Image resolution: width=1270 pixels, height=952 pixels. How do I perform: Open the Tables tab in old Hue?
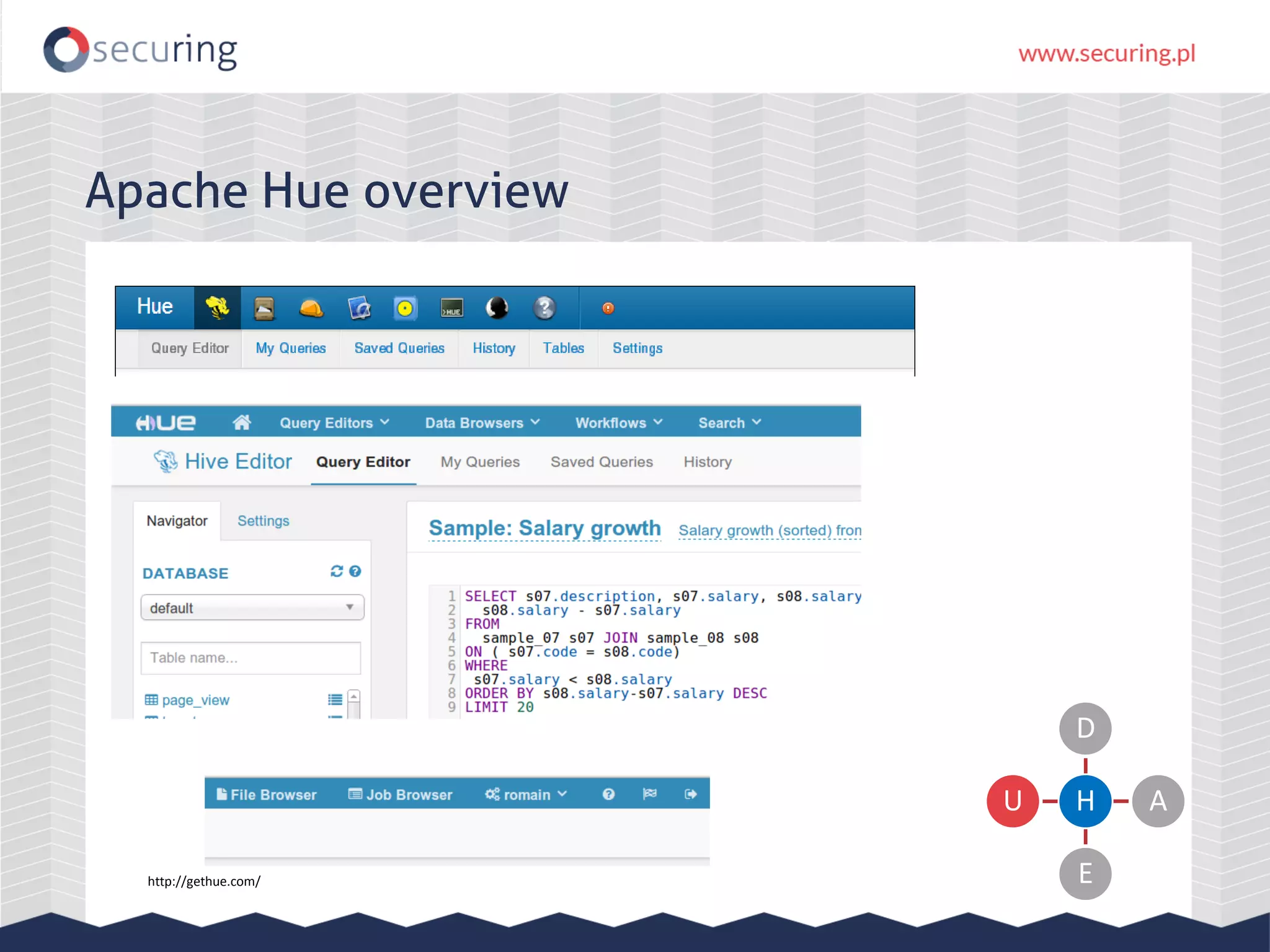(x=564, y=348)
